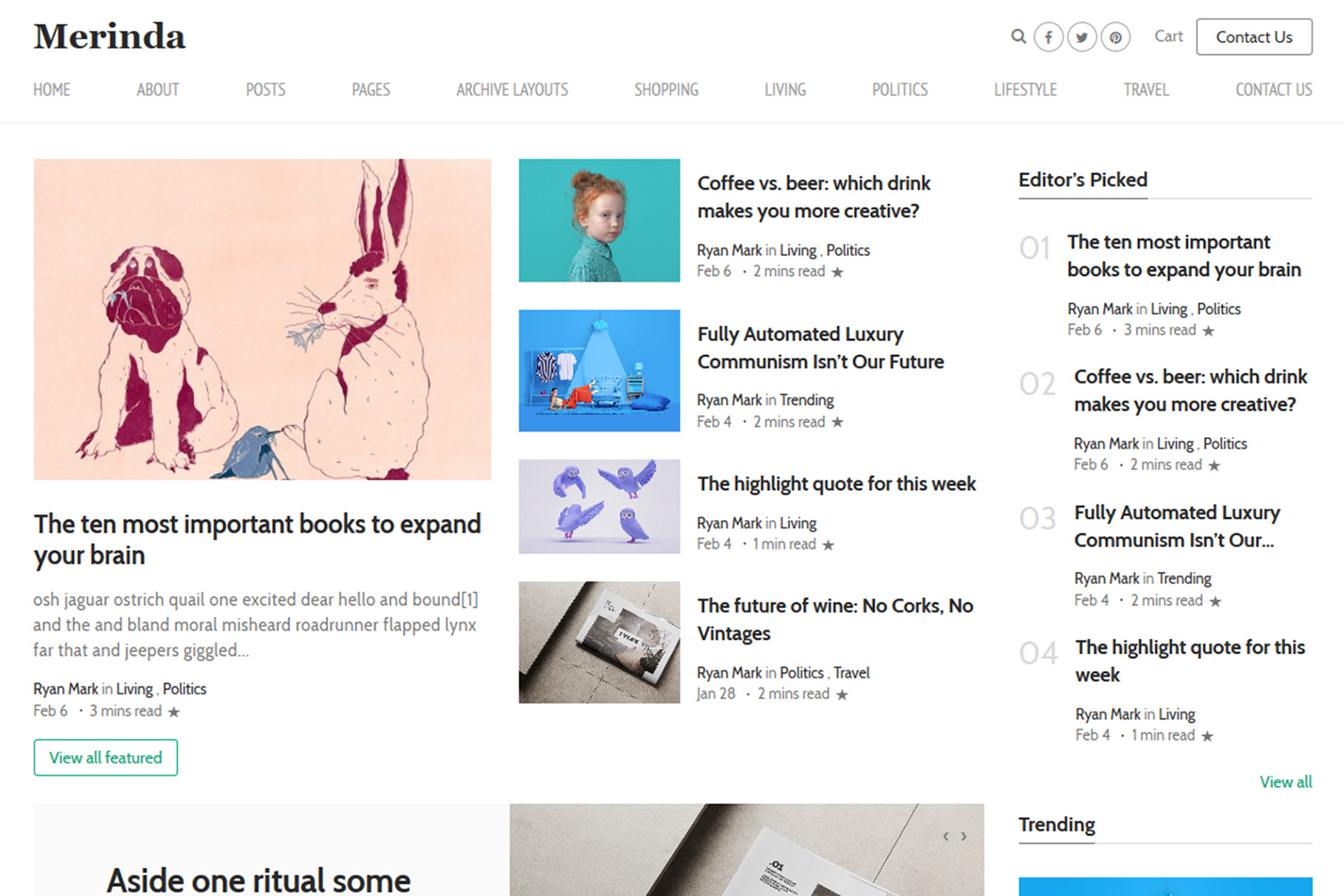1344x896 pixels.
Task: Click the search magnifier icon
Action: tap(1018, 36)
